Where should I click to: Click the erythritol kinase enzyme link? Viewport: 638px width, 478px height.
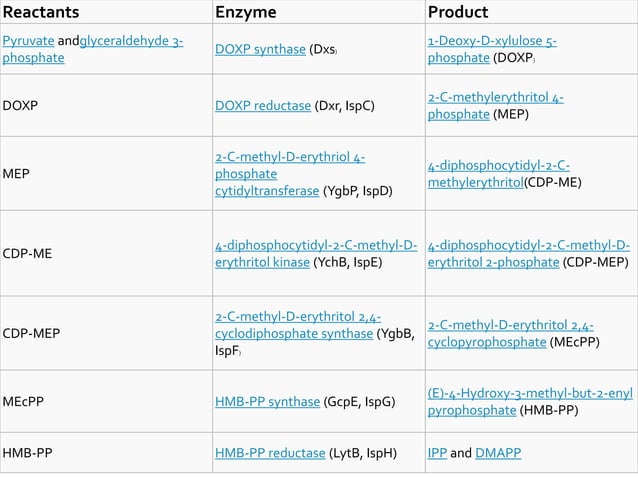click(x=316, y=253)
